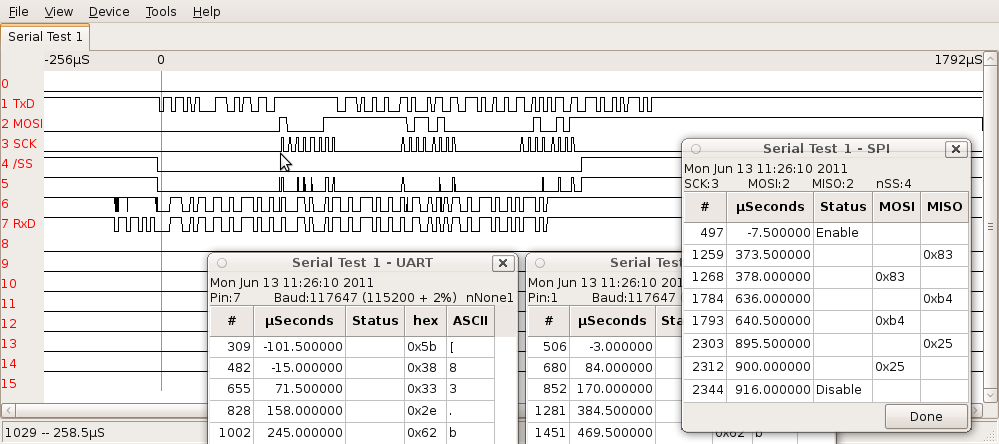Click the UART Pin:7 window title bar
This screenshot has height=444, width=999.
coord(363,263)
